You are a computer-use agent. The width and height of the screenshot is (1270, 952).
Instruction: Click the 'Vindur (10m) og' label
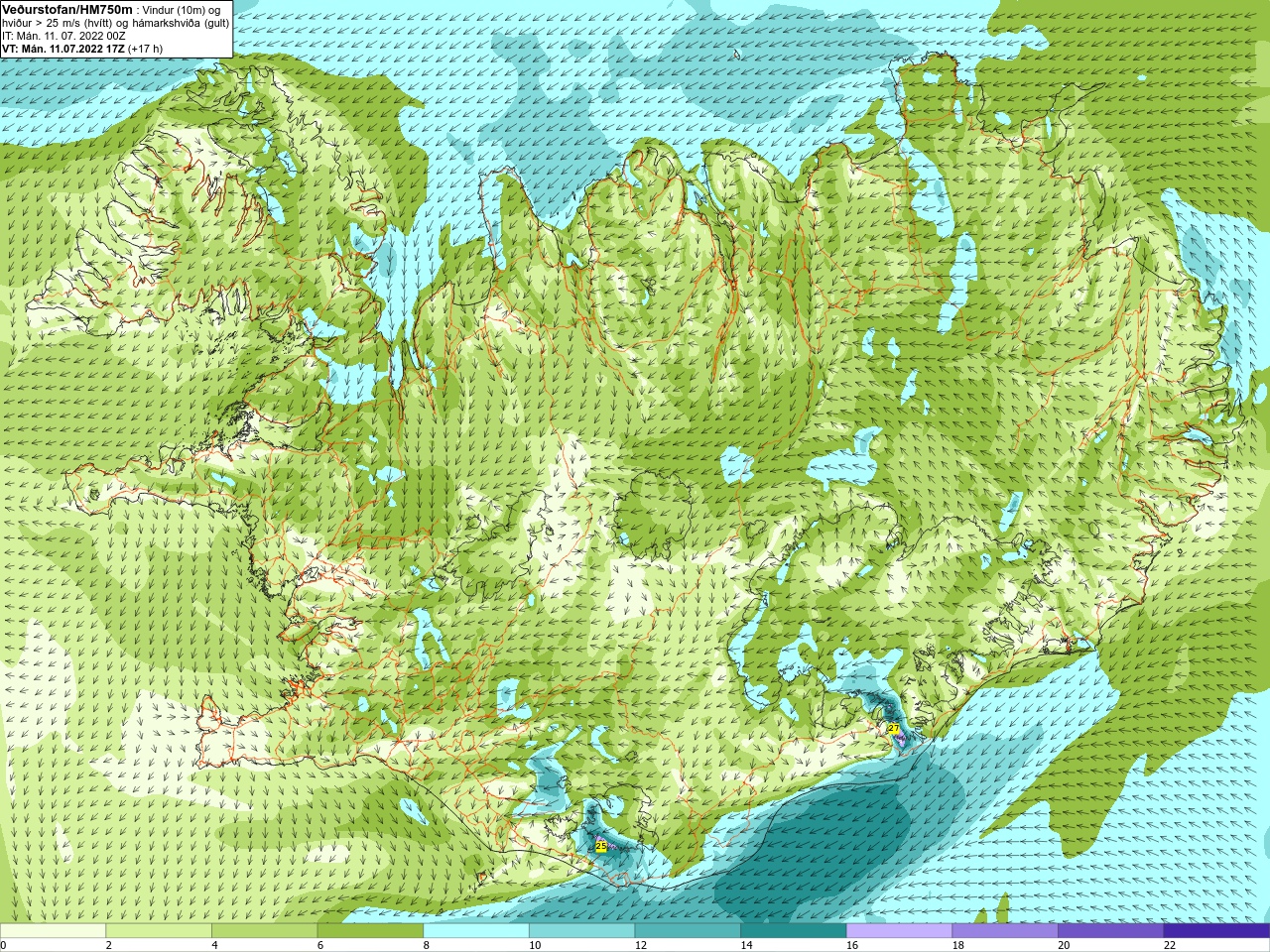(x=182, y=11)
